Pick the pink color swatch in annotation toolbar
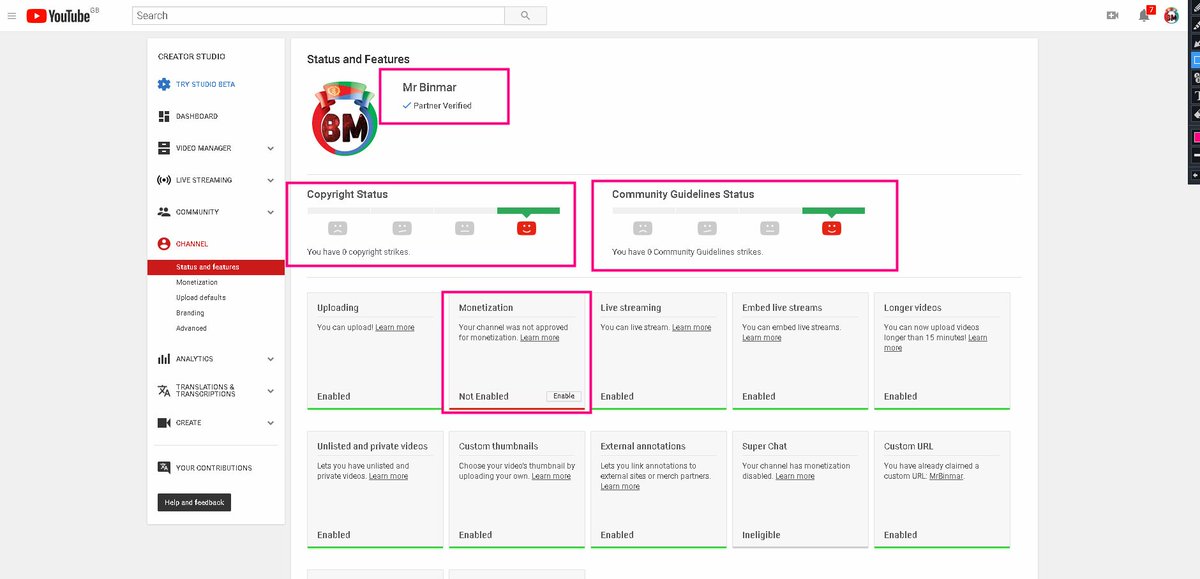The width and height of the screenshot is (1200, 579). pos(1195,137)
